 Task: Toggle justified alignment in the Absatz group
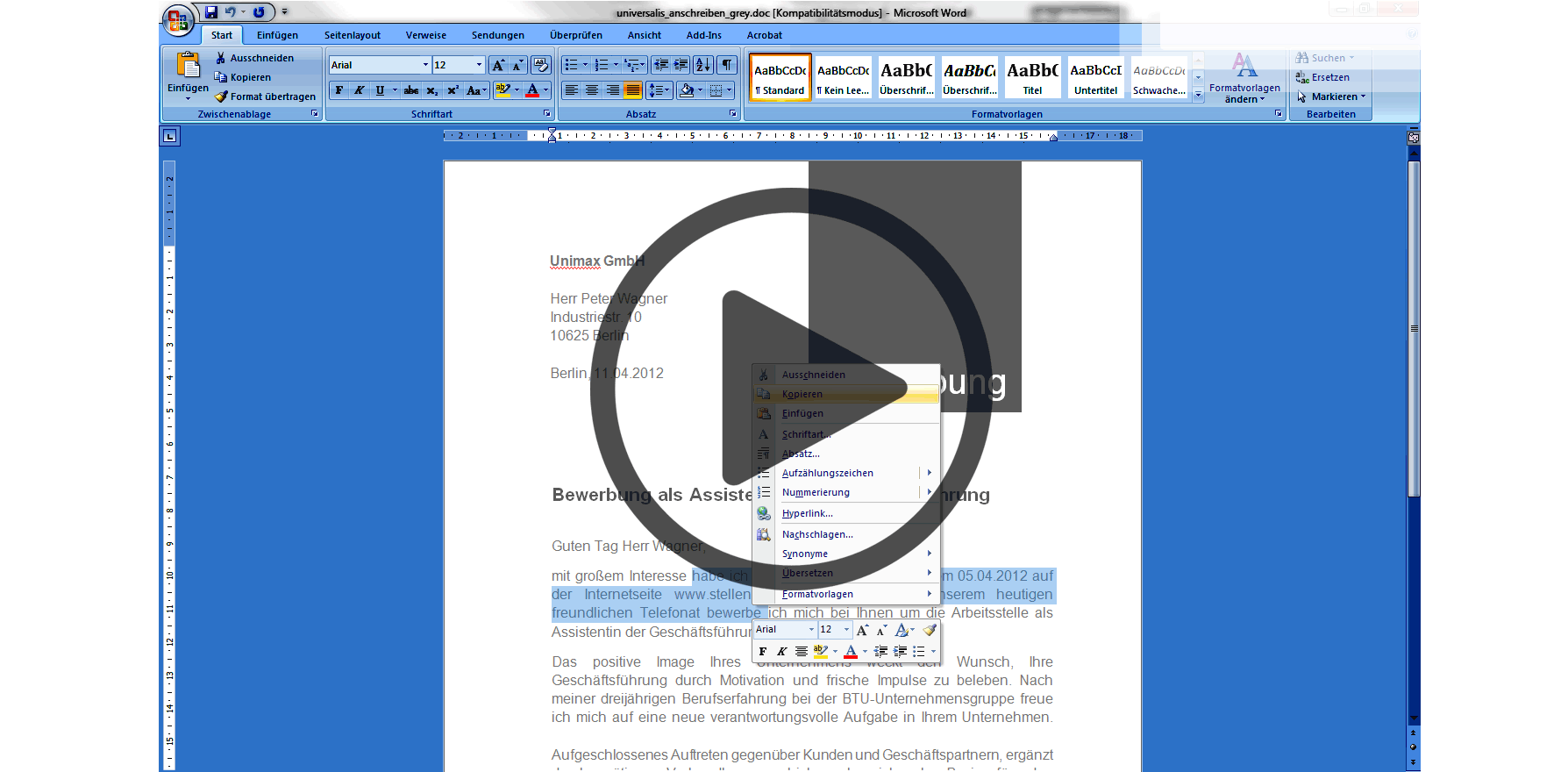point(632,90)
